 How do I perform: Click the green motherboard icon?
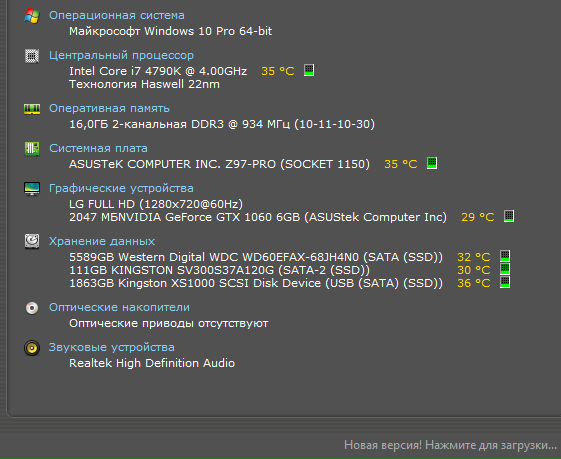coord(32,149)
